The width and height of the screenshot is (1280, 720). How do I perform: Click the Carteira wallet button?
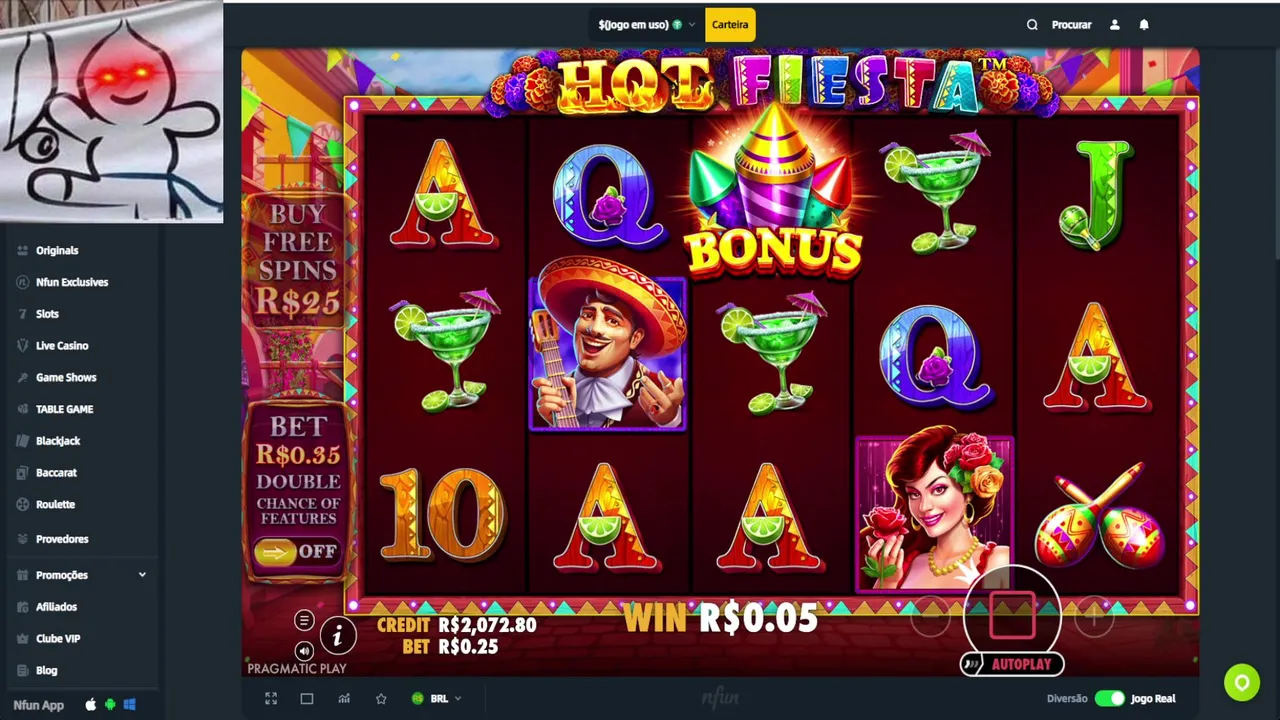[x=730, y=25]
